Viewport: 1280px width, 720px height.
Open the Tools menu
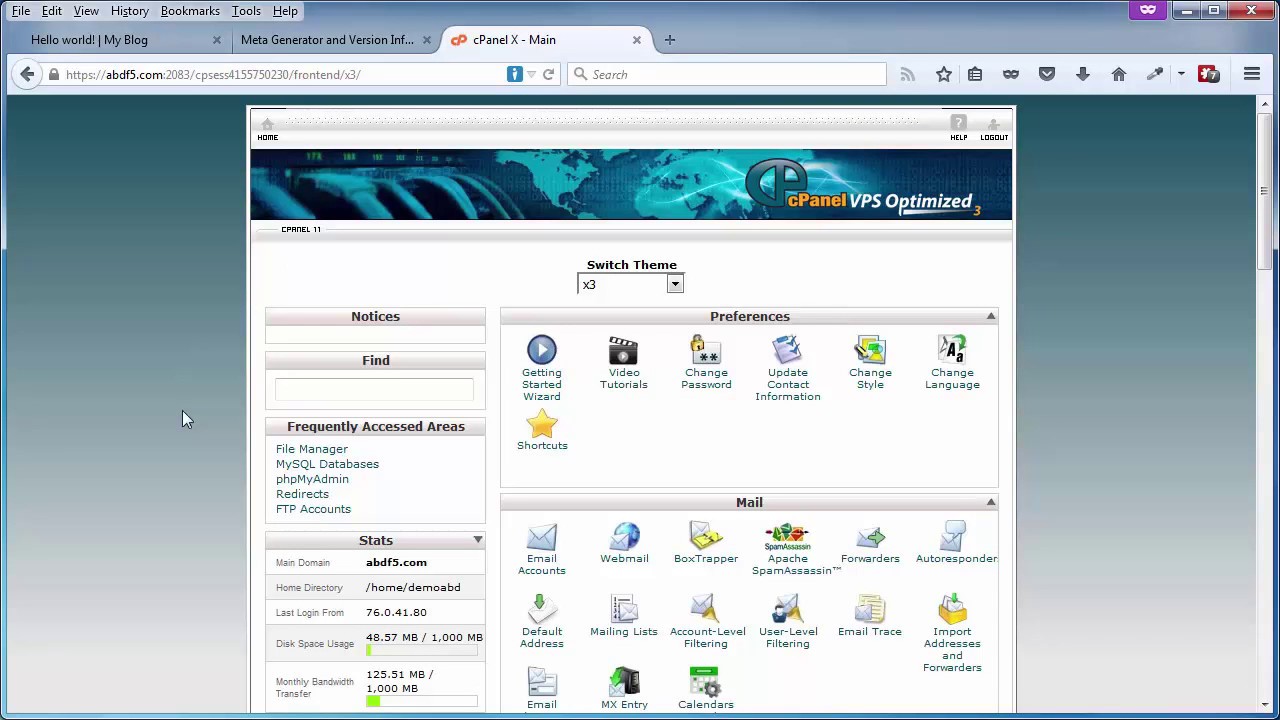[x=246, y=11]
